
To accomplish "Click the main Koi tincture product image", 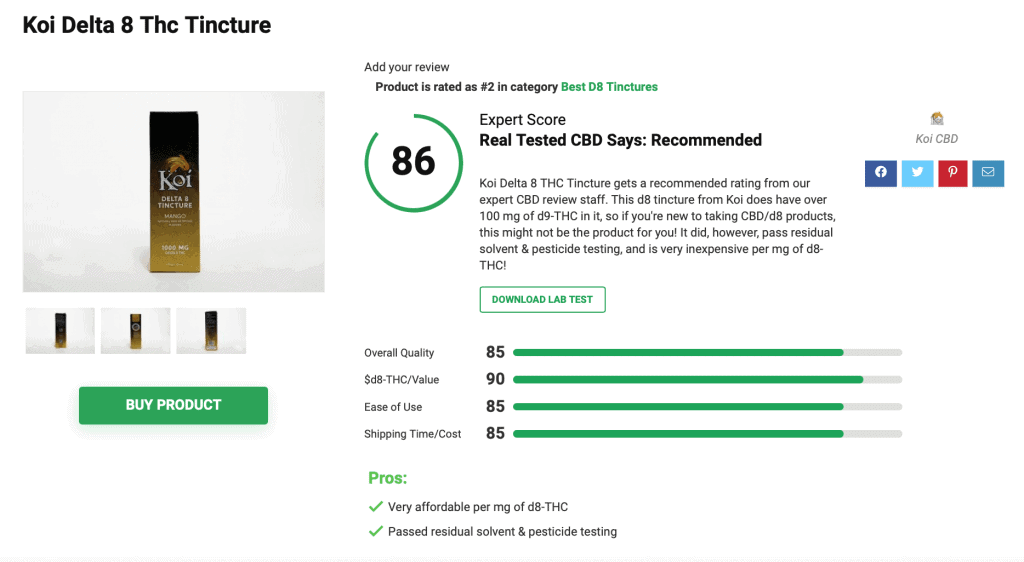I will pos(174,191).
